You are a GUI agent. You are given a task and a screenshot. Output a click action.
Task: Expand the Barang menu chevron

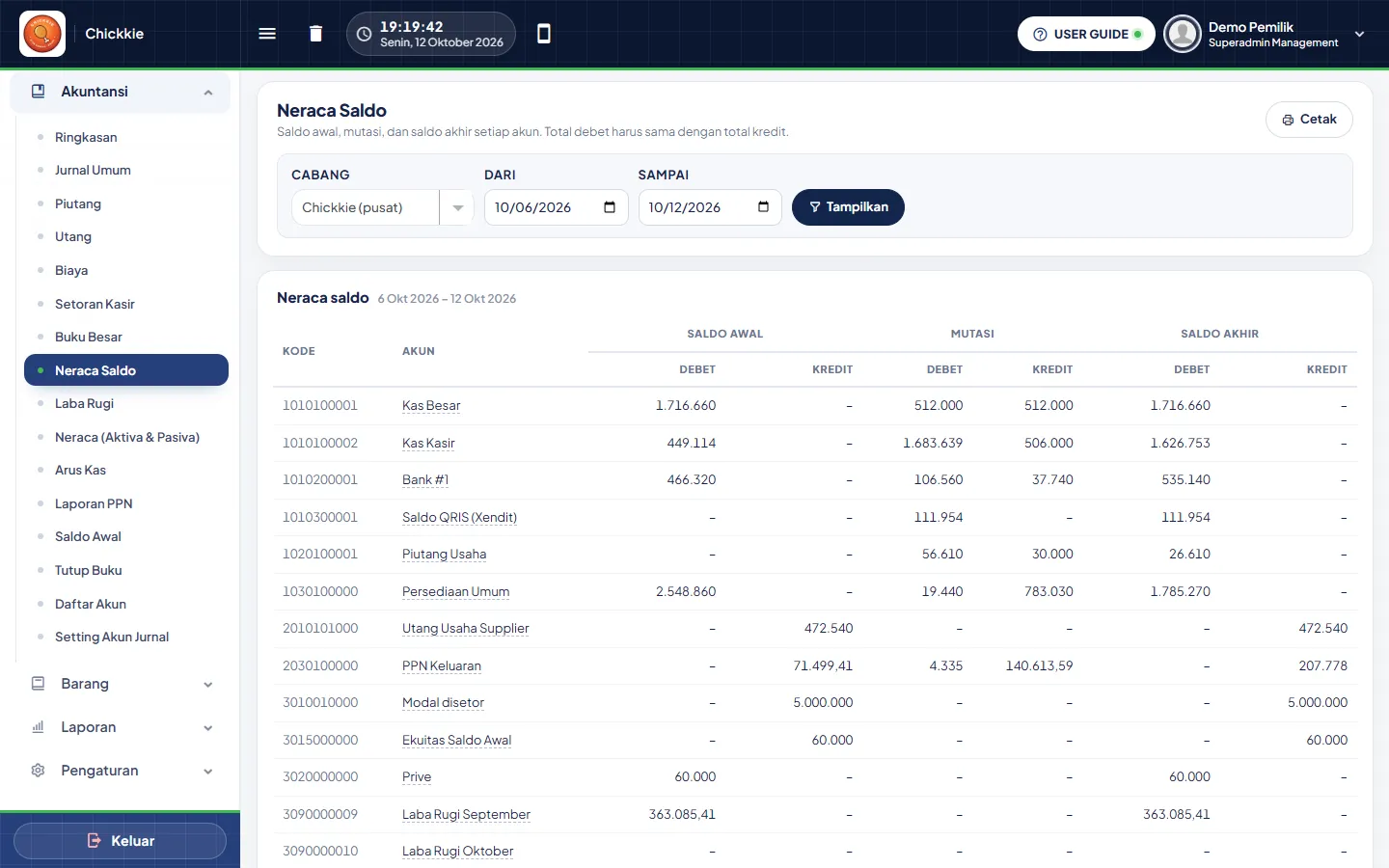point(208,685)
